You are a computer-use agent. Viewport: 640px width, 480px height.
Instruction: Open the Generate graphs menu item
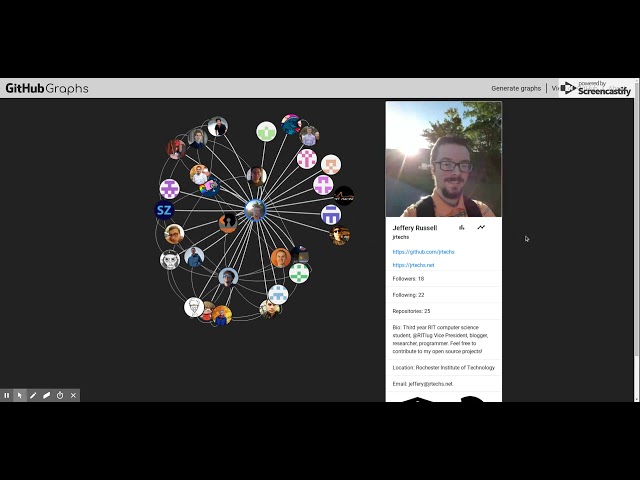click(516, 88)
